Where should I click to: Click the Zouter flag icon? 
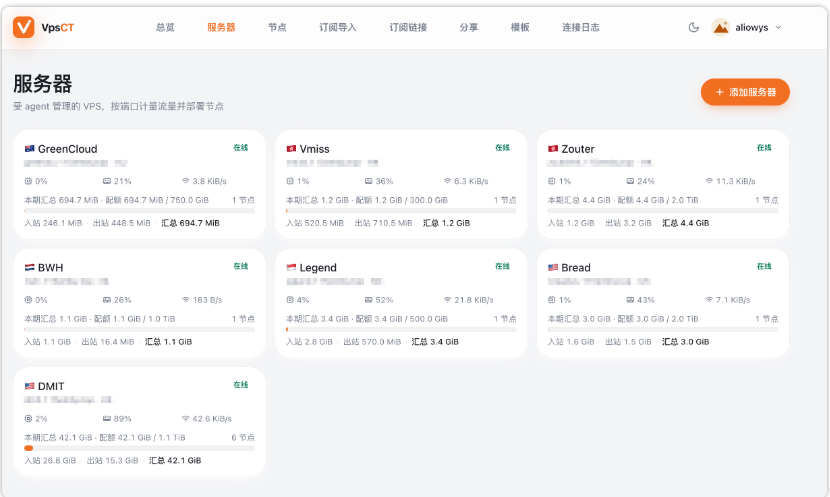coord(553,149)
